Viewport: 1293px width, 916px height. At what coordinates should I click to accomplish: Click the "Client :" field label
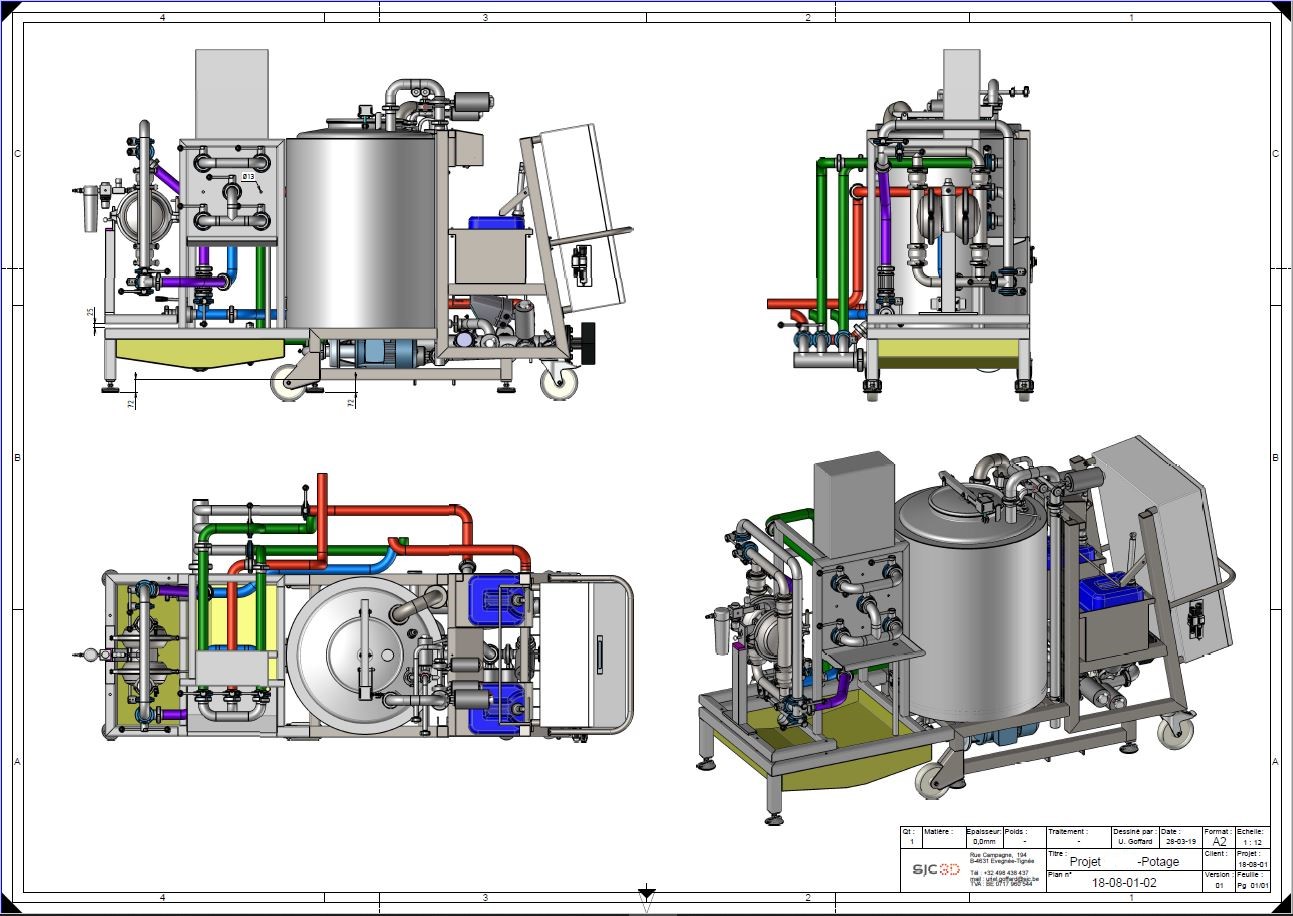pos(1216,853)
